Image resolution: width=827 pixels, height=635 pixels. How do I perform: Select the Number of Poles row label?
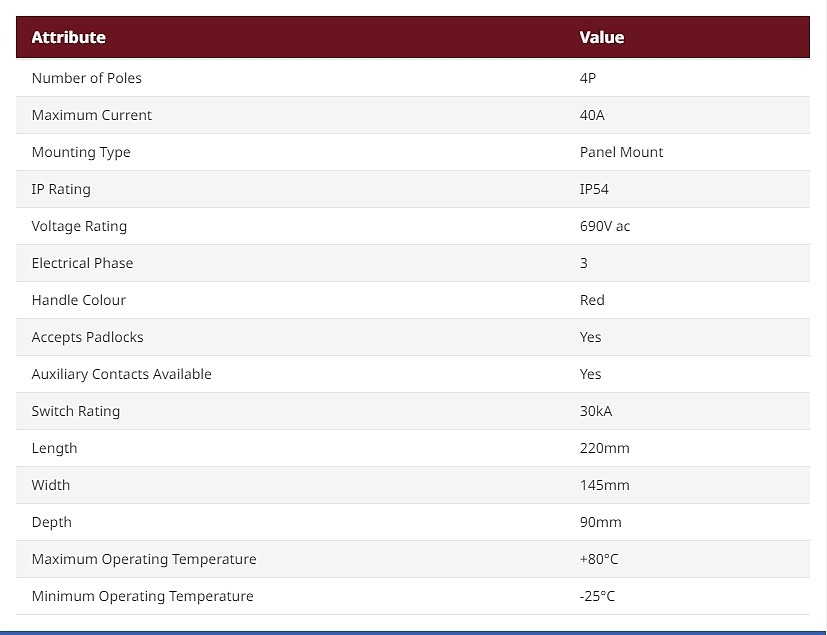pyautogui.click(x=86, y=78)
